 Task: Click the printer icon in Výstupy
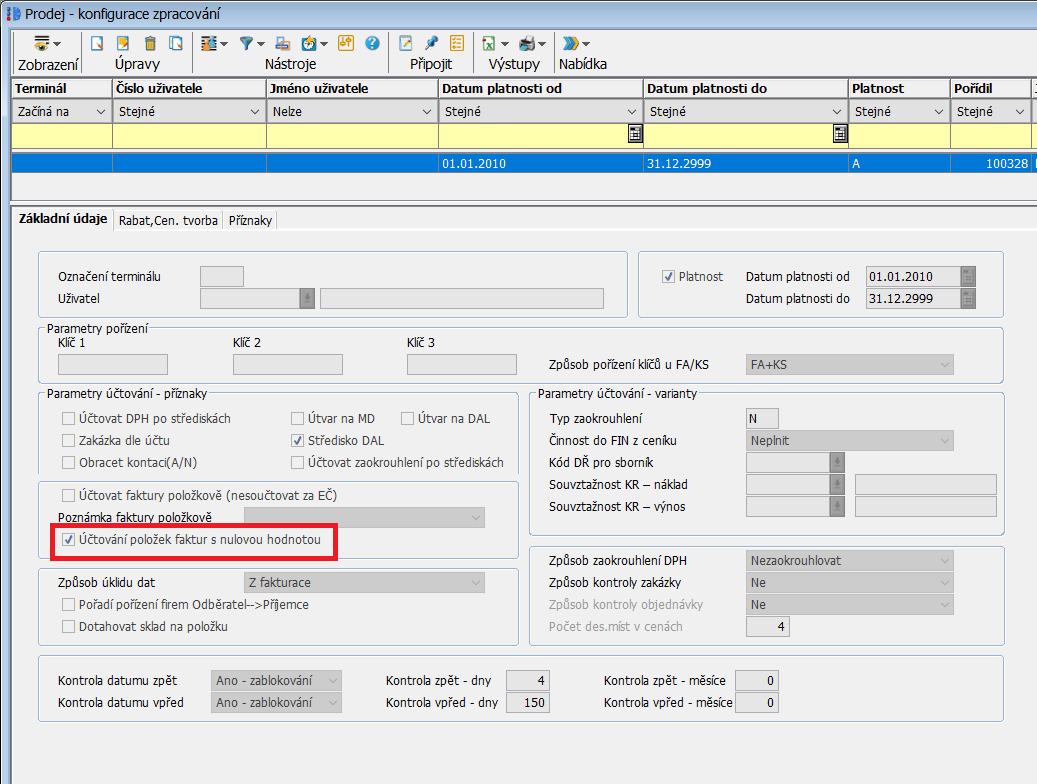point(527,44)
